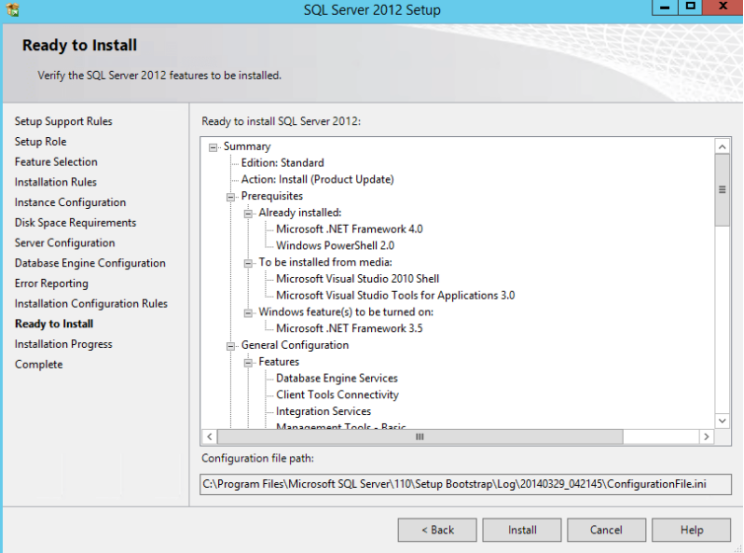
Task: Click the vertical scrollbar thumb
Action: 722,190
